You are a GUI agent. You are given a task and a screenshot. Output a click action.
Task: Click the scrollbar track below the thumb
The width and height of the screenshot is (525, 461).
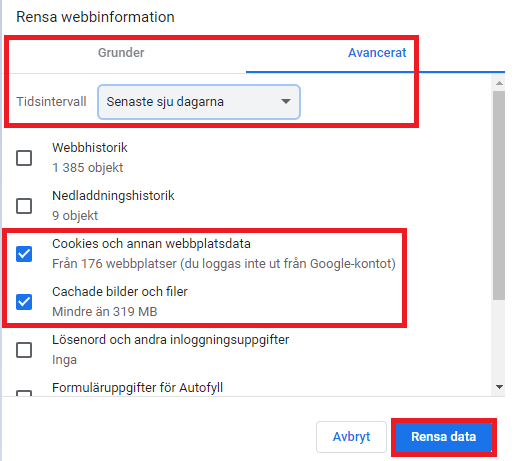pos(499,340)
